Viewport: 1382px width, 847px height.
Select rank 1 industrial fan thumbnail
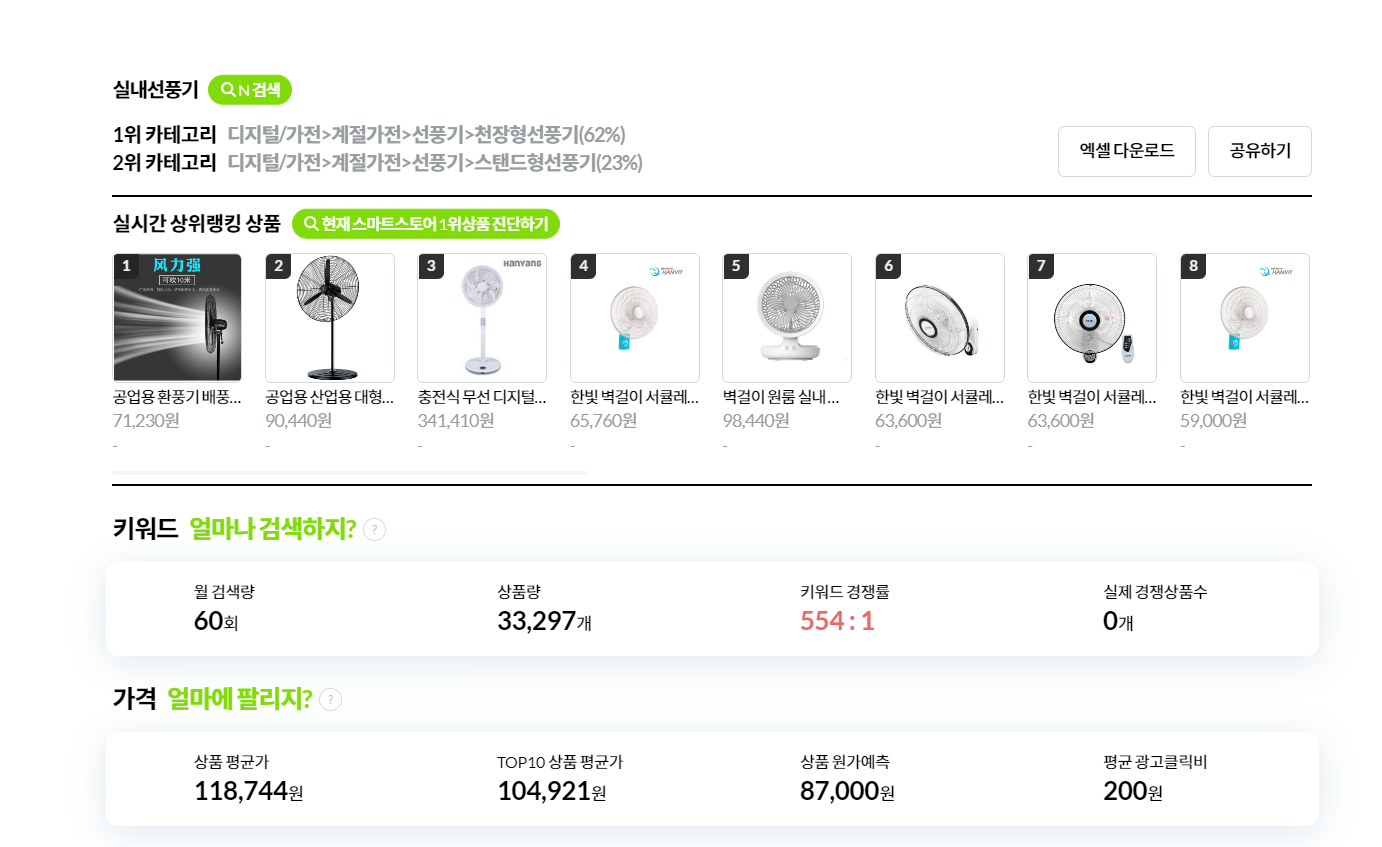tap(177, 318)
